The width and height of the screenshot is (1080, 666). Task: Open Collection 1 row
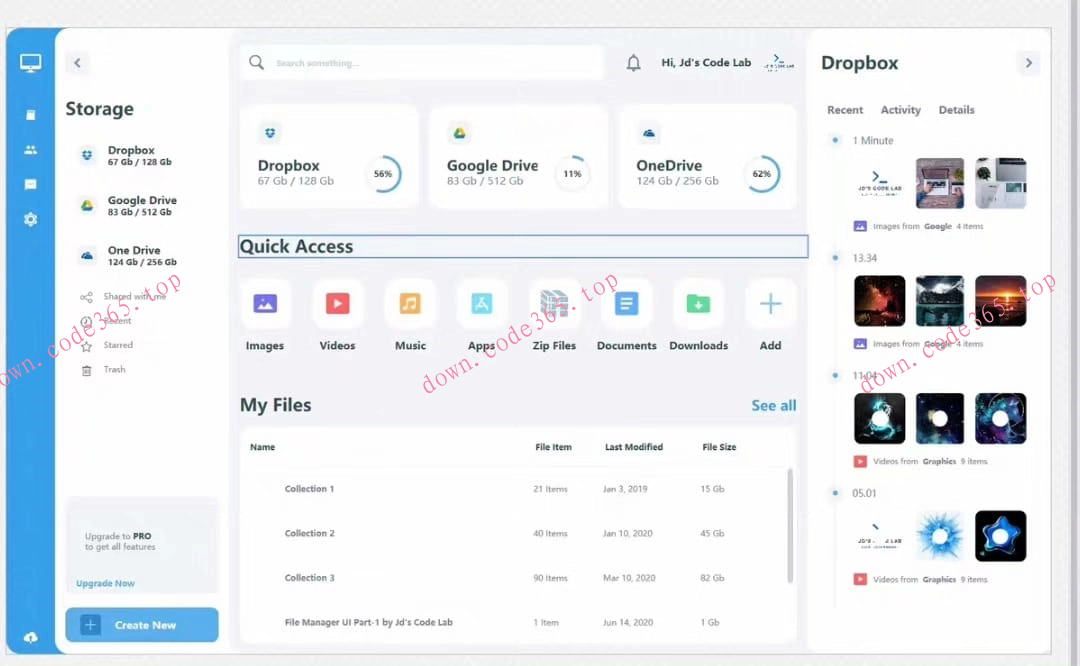click(514, 489)
